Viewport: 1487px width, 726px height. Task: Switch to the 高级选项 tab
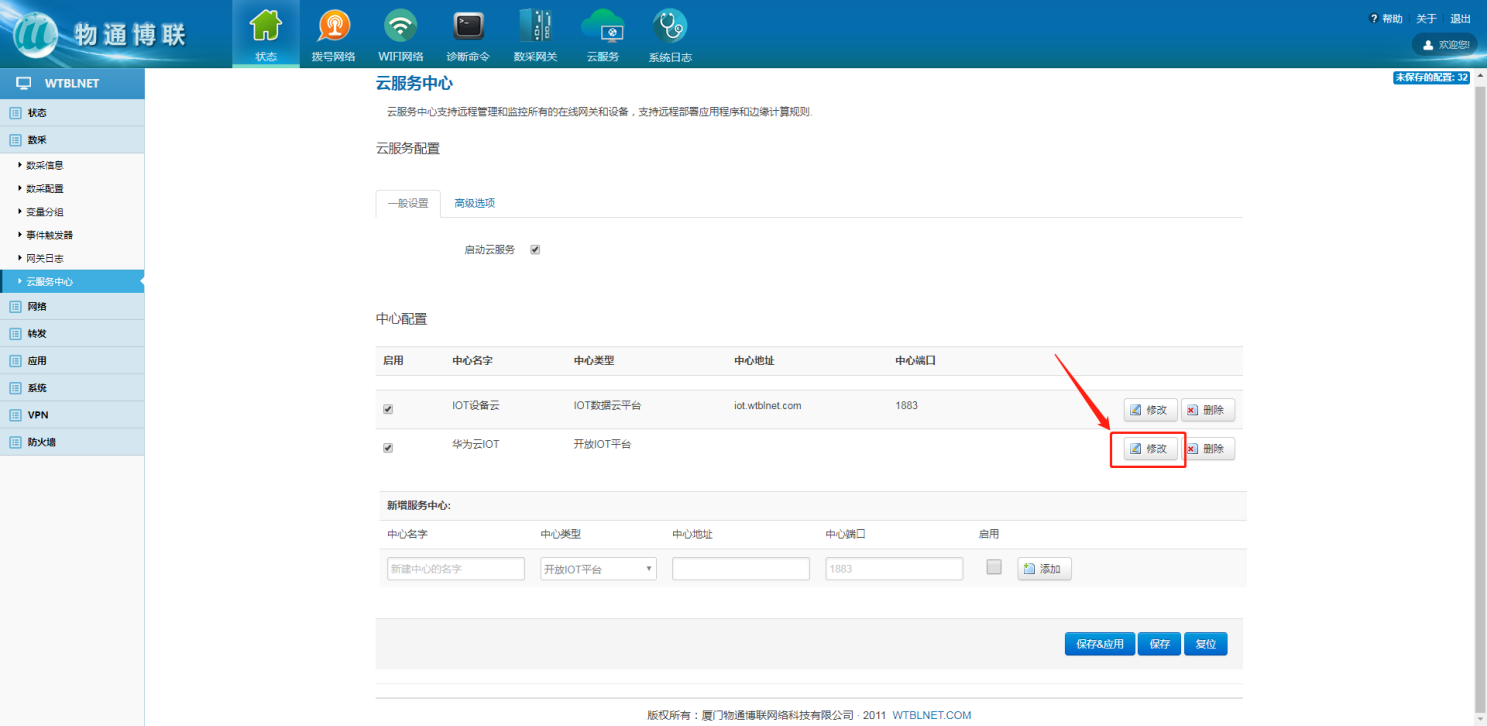click(474, 203)
